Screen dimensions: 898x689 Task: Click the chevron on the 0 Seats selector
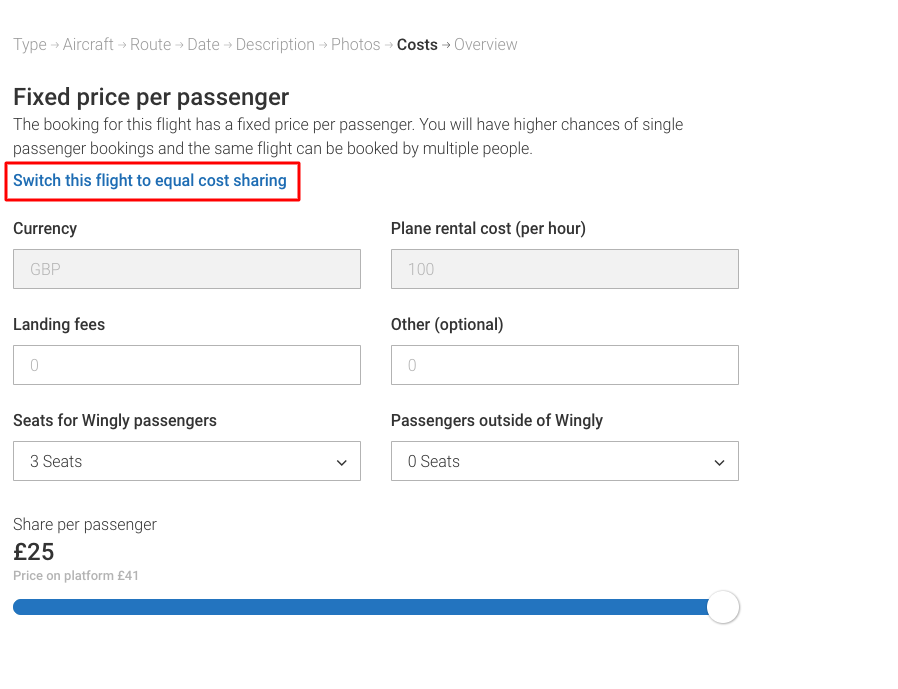tap(719, 463)
